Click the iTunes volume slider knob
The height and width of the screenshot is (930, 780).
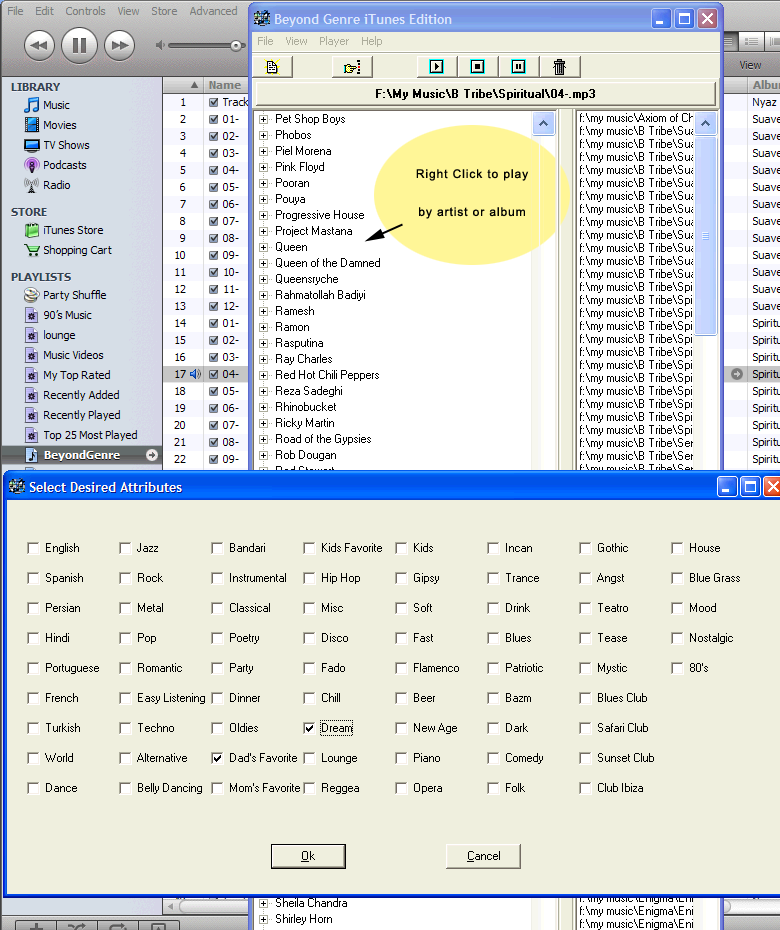pos(236,46)
